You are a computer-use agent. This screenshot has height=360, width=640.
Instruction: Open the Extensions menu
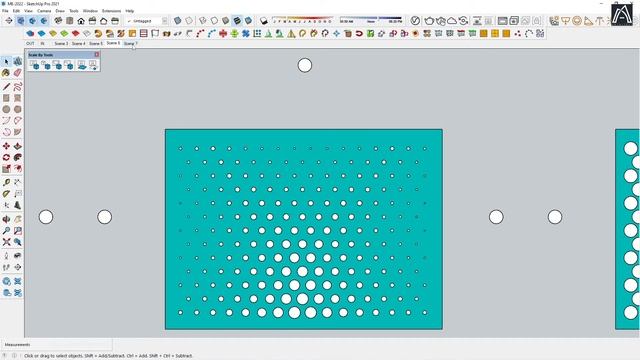(111, 11)
